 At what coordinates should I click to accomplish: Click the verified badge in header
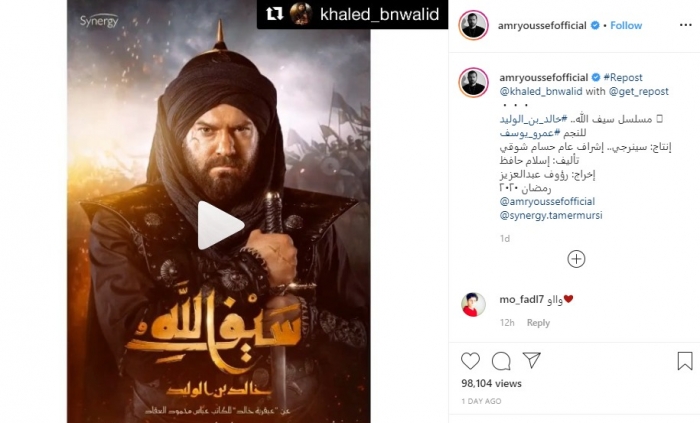(595, 25)
